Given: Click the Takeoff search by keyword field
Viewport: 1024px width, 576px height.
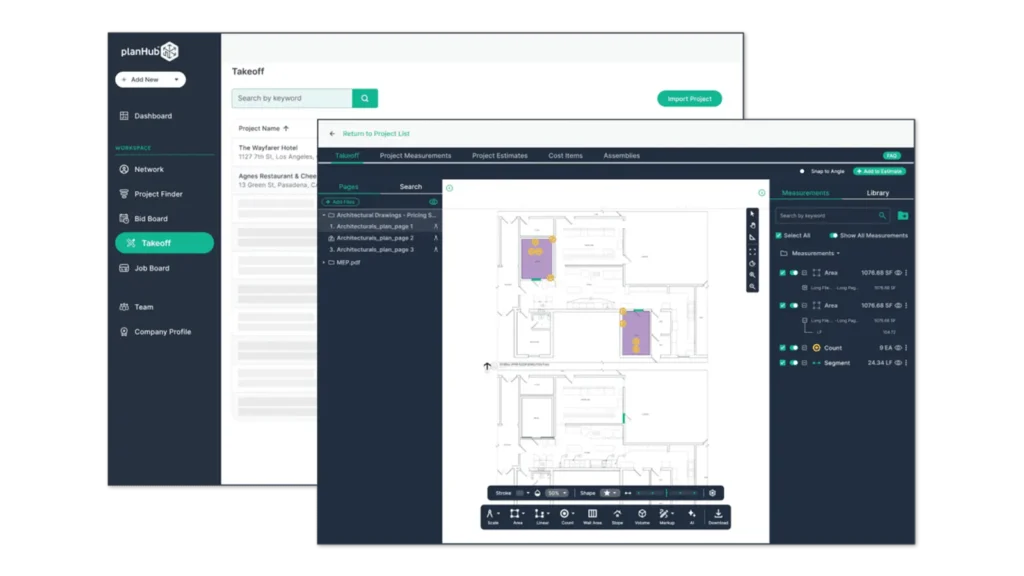Looking at the screenshot, I should click(x=292, y=98).
